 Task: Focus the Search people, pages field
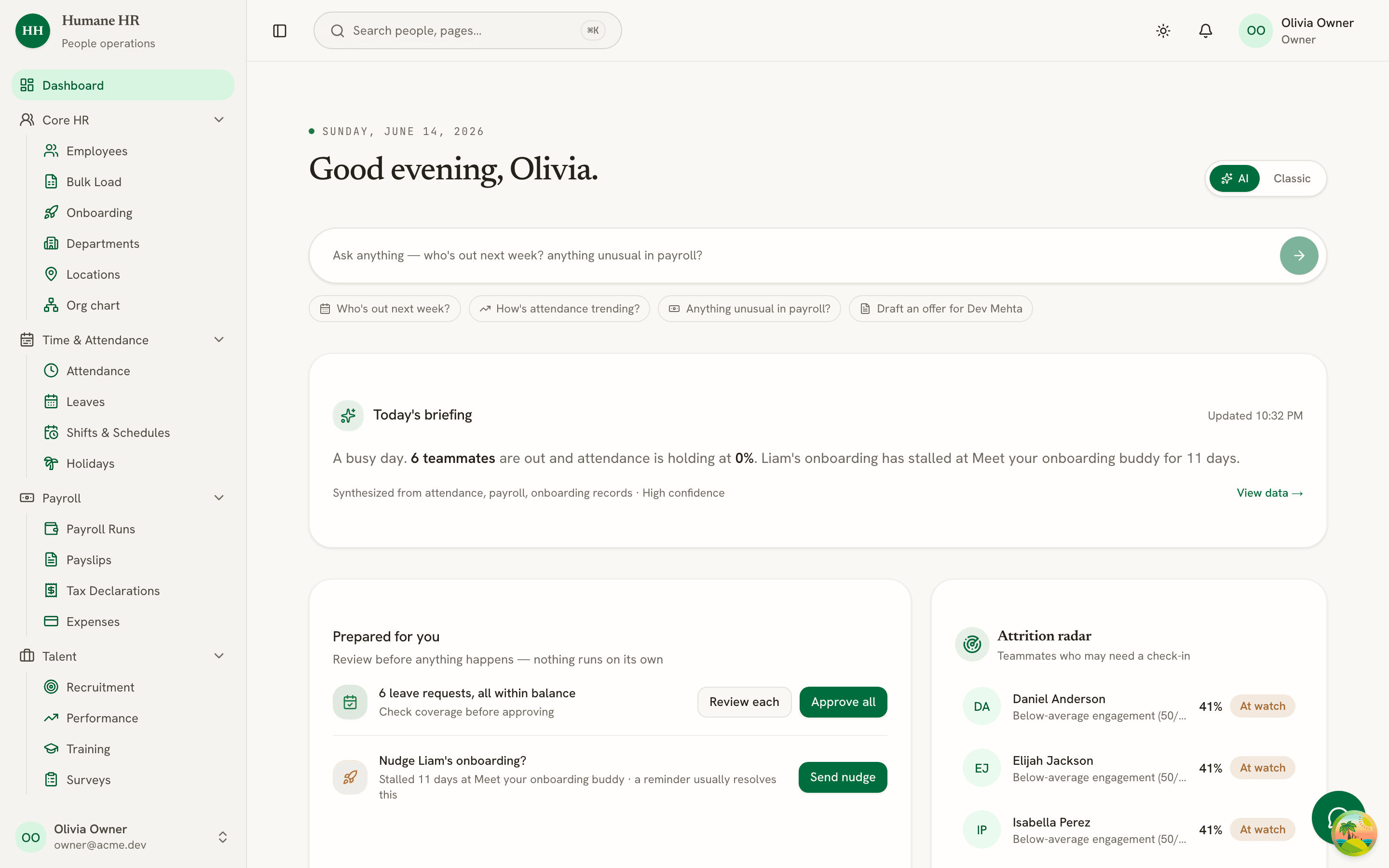click(x=467, y=30)
